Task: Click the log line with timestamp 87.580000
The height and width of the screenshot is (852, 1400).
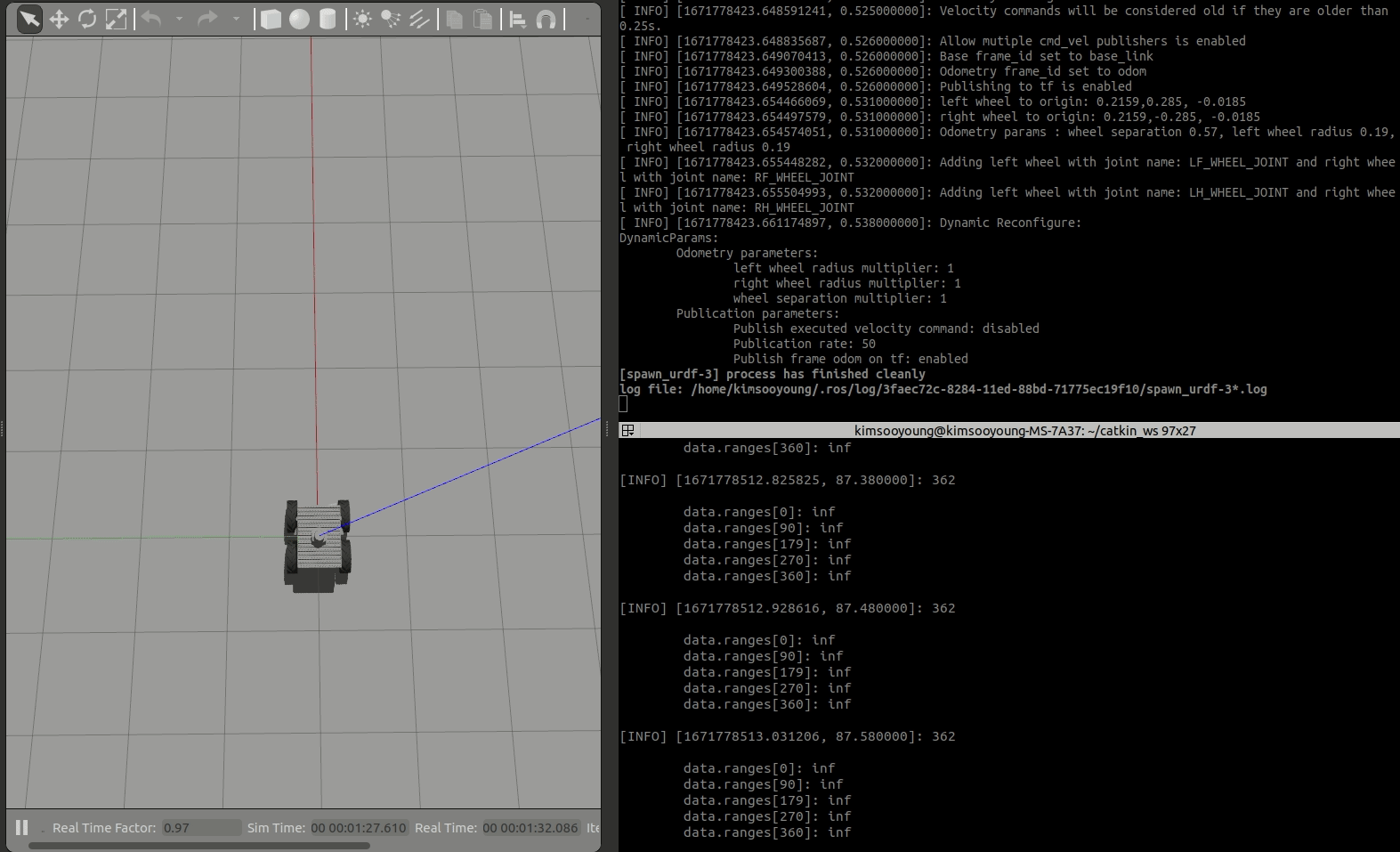Action: point(787,736)
